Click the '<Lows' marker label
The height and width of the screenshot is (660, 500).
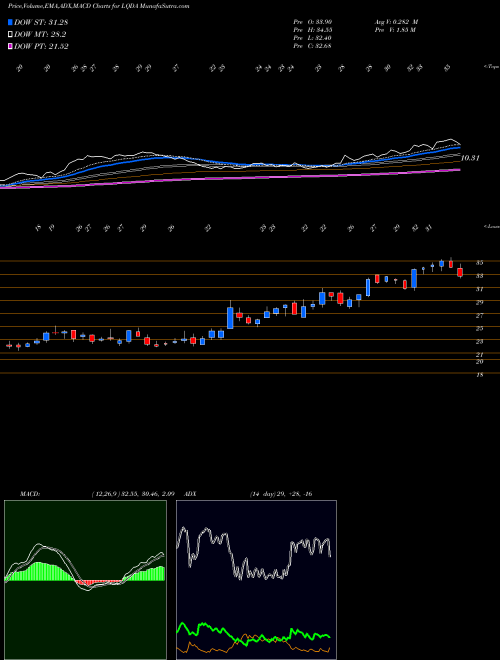click(491, 226)
